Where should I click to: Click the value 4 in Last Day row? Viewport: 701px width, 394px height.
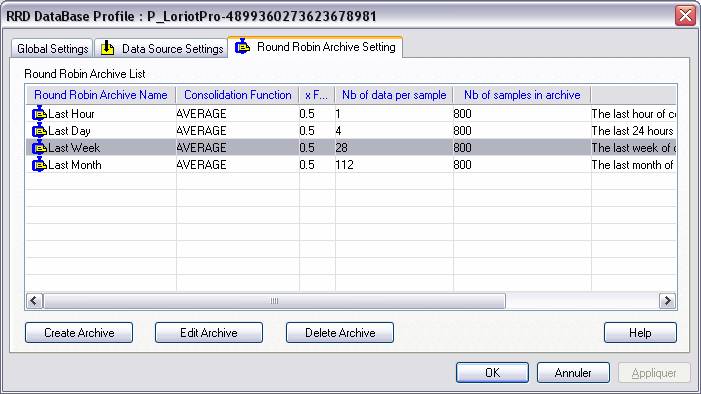(x=338, y=131)
